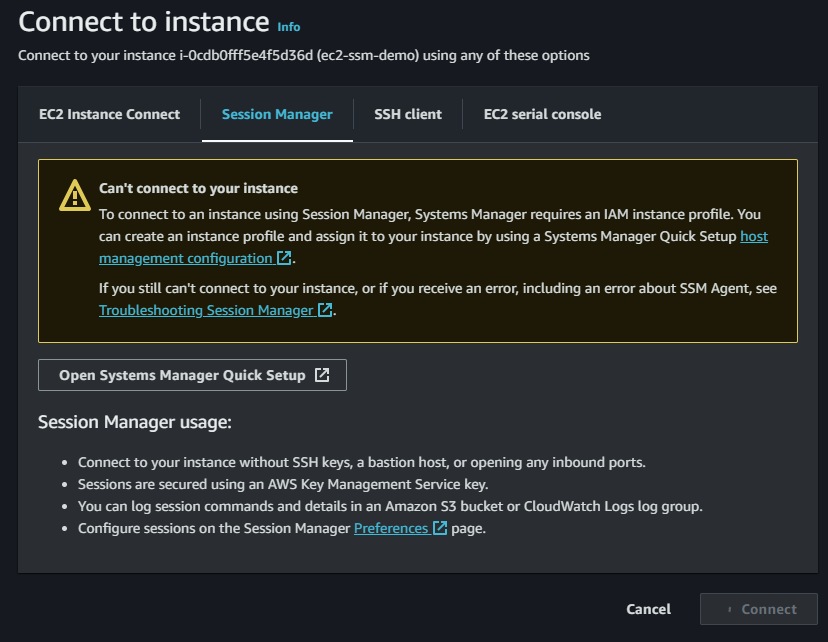Open the SSH client tab
The height and width of the screenshot is (642, 828).
coord(407,114)
